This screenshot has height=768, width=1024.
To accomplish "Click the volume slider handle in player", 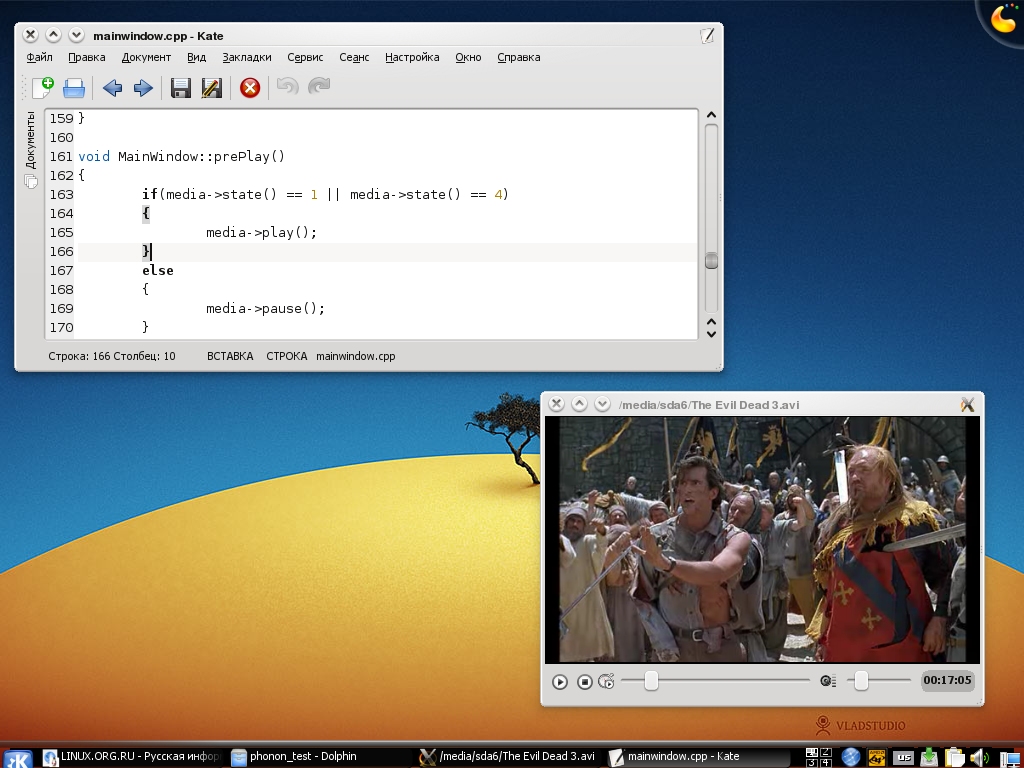I will point(861,680).
